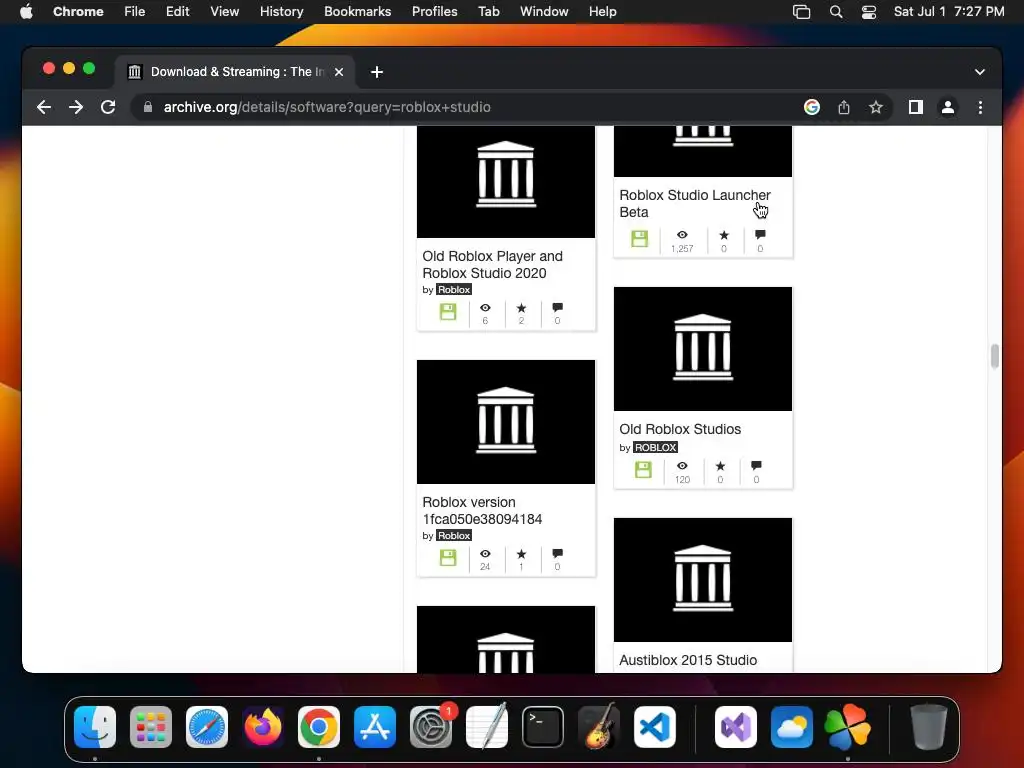Open the Window menu
The height and width of the screenshot is (768, 1024).
coord(544,11)
